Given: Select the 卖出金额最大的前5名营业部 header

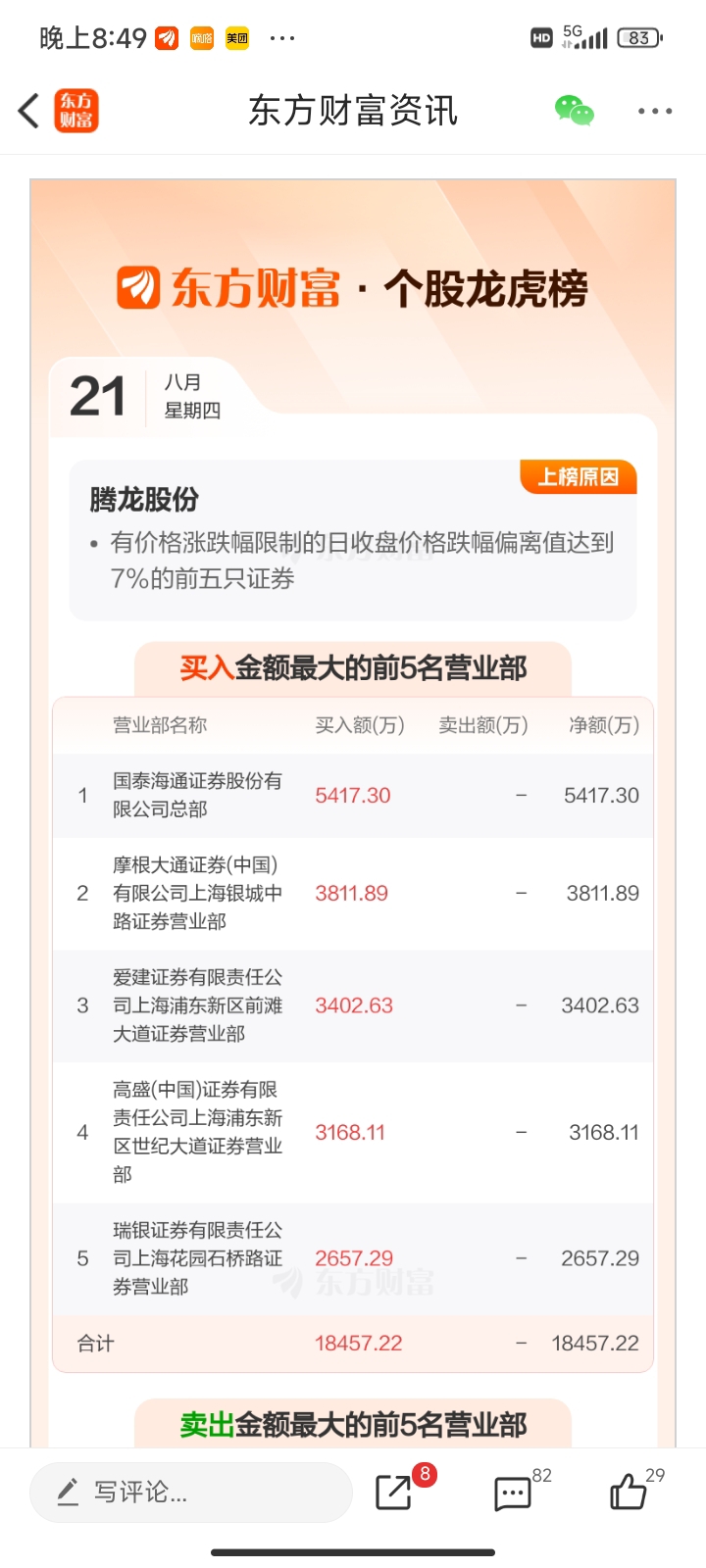Looking at the screenshot, I should 353,1424.
